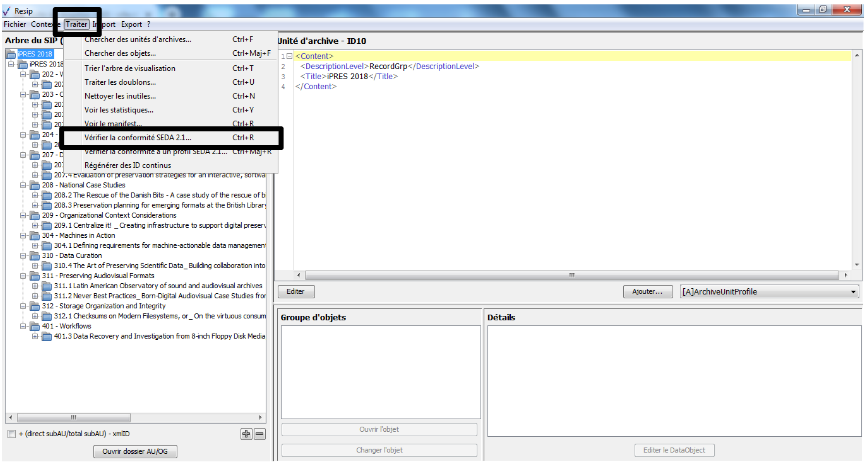Click folder icon of 310 Data Curation
866x464 pixels.
click(x=35, y=255)
